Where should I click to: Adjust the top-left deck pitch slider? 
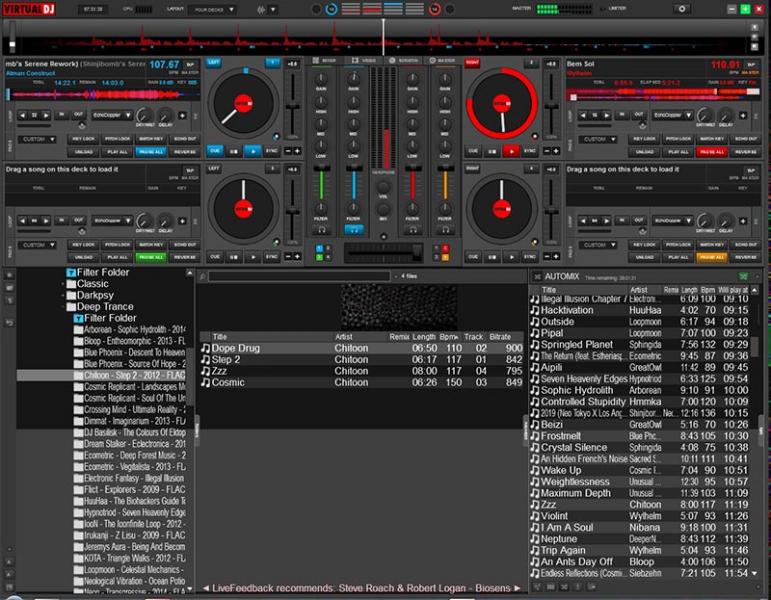coord(293,106)
